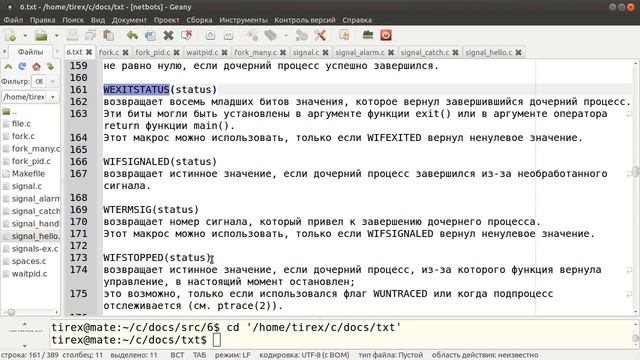Click WTERMSIG(status) text on line 169
Image resolution: width=640 pixels, height=360 pixels.
(x=151, y=209)
